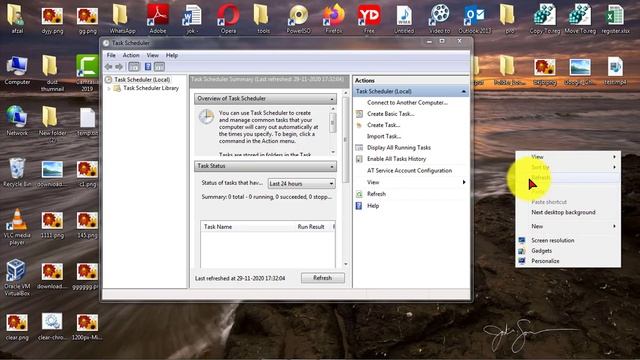Click the Forward arrow in Task Scheduler toolbar

point(119,67)
